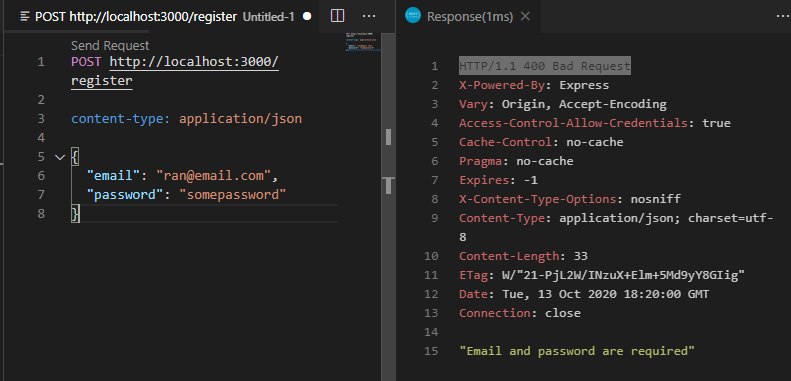Click the Access-Control-Allow-Credentials header
This screenshot has height=381, width=791.
595,123
